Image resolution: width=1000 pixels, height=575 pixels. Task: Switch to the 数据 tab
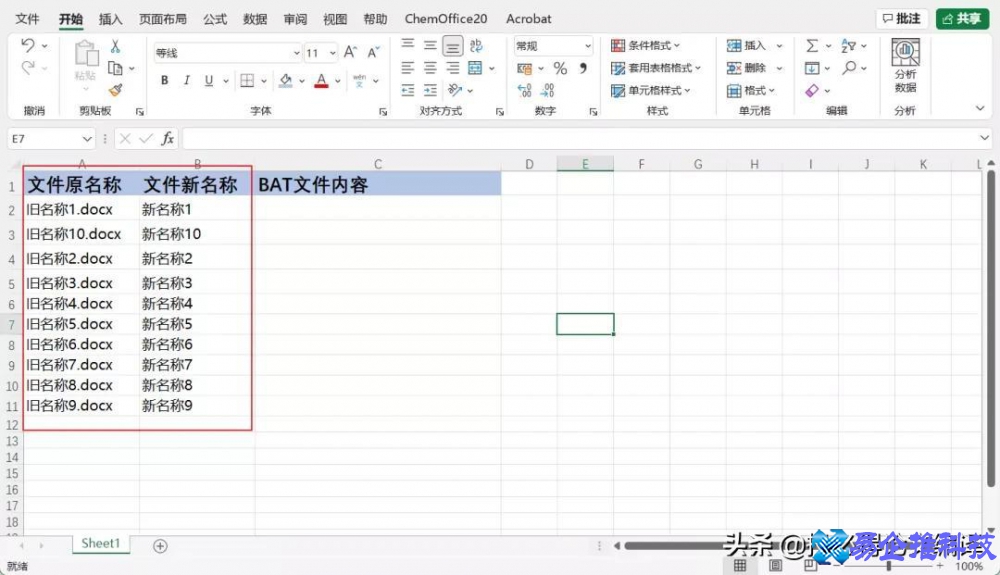[x=254, y=19]
